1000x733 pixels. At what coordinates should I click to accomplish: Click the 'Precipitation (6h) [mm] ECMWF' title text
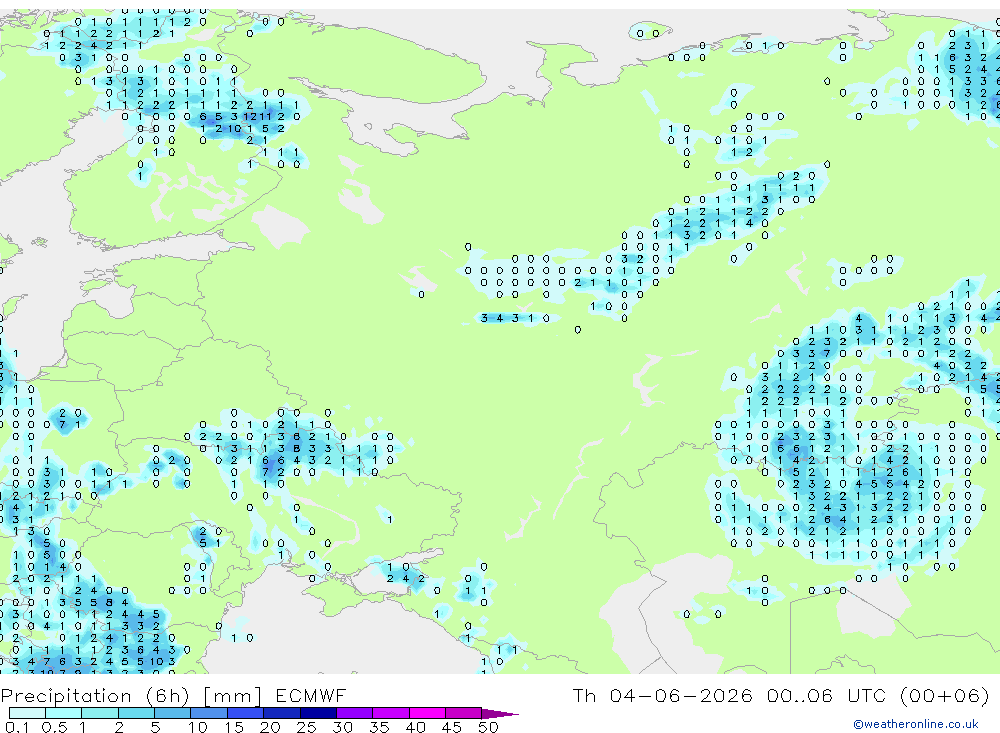coord(173,695)
